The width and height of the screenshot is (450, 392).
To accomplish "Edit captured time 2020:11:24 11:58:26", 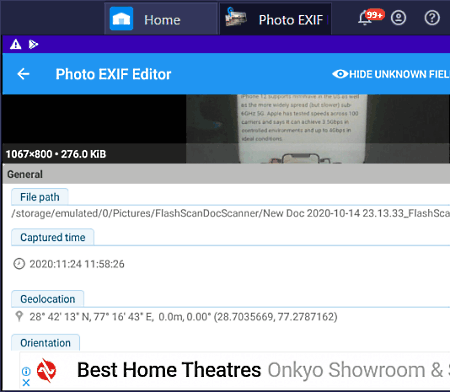I will tap(77, 264).
